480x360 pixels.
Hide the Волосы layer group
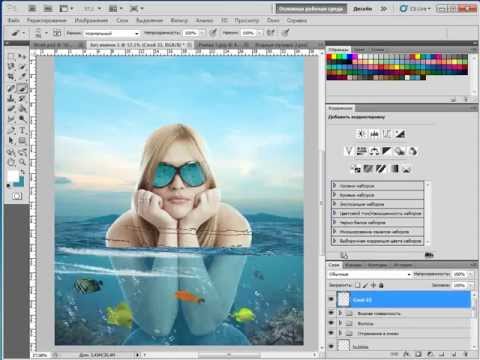331,323
